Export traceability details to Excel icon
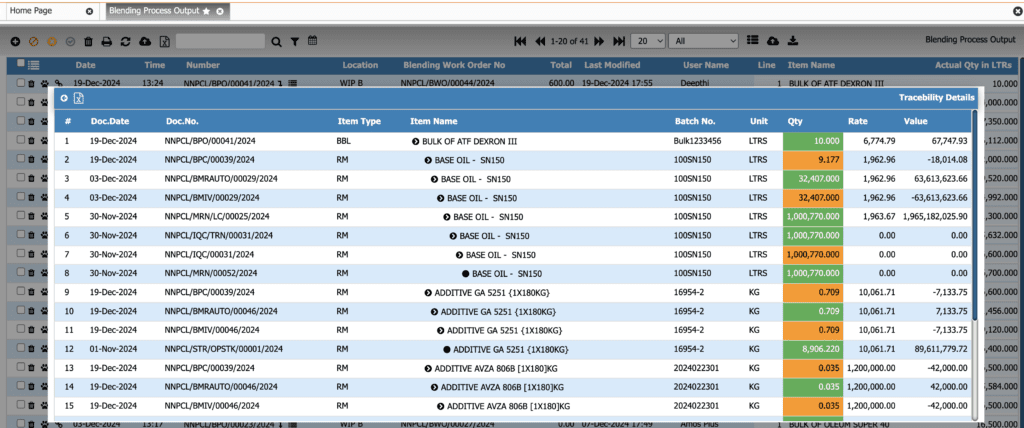1024x428 pixels. pyautogui.click(x=79, y=98)
